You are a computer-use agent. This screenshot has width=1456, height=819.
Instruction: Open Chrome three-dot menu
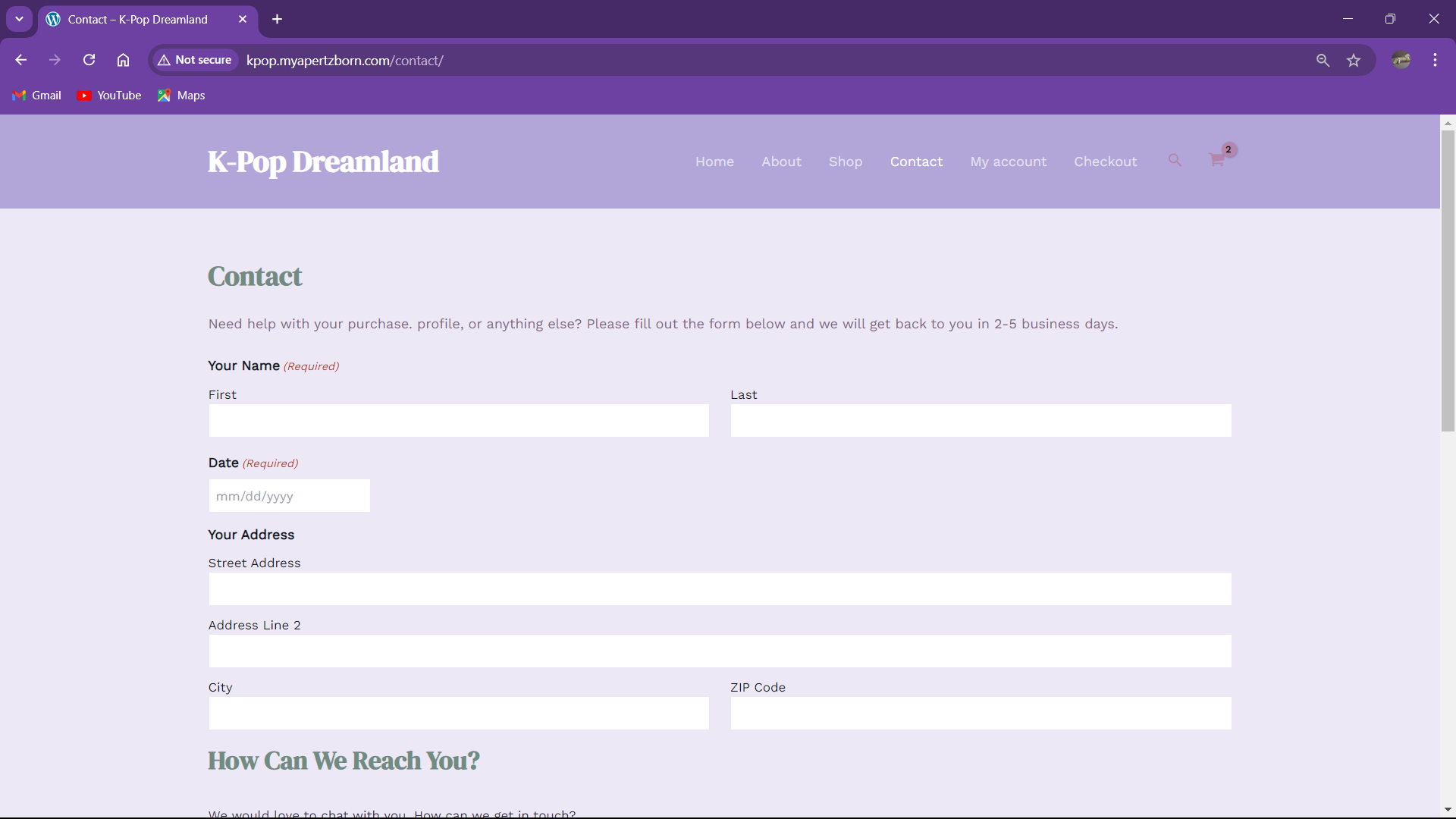1435,61
